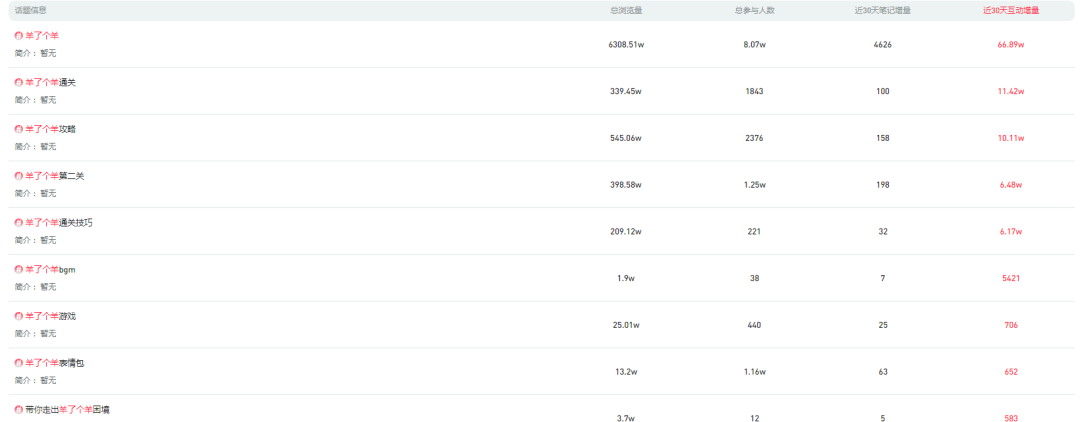Click the icon before the 6308.51w-view topic
Screen dimensions: 1080x422
click(x=19, y=35)
